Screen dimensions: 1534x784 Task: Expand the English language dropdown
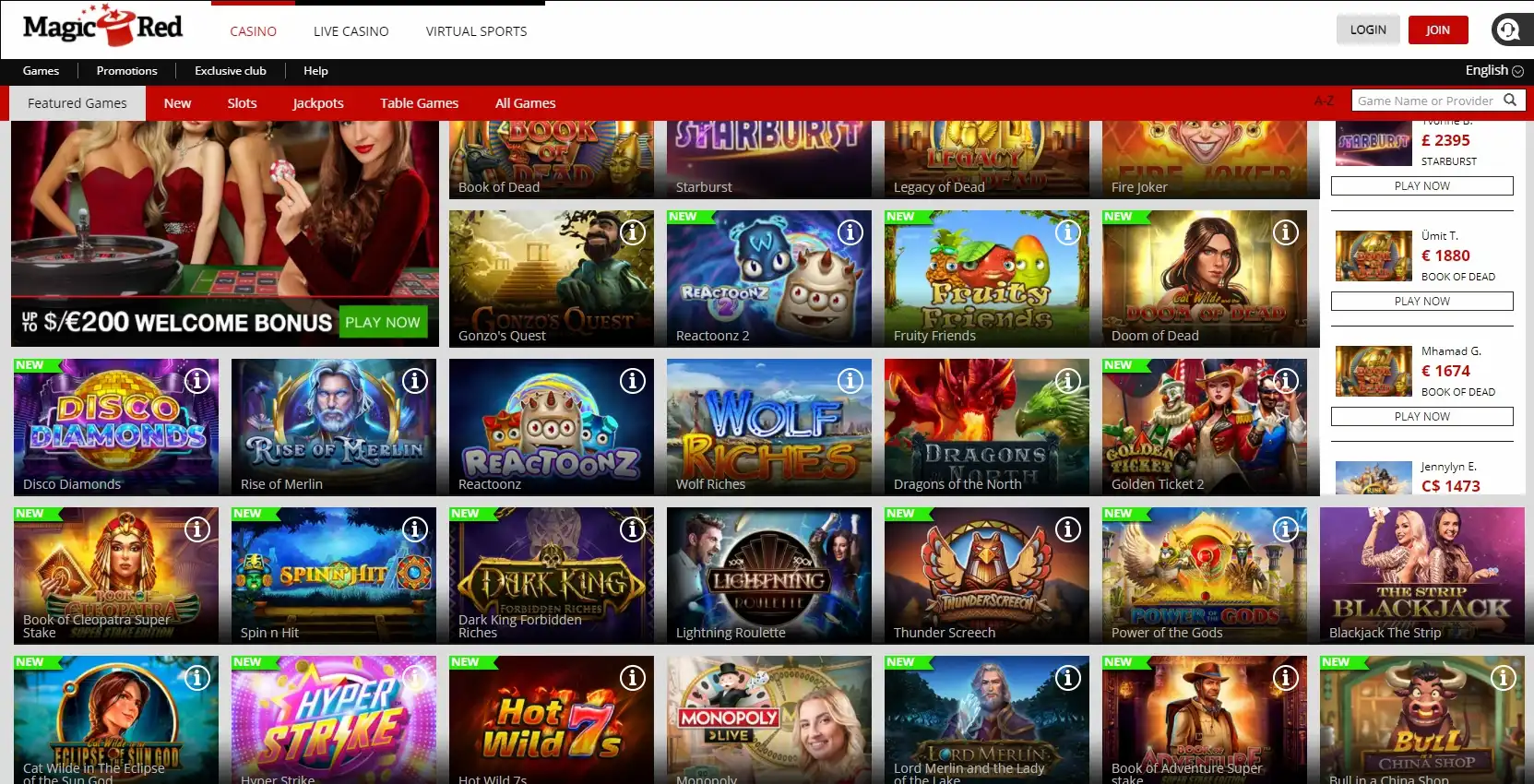click(1493, 71)
